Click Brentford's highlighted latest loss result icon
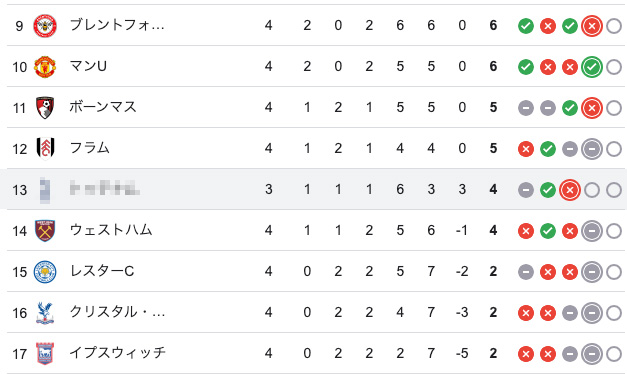 (x=592, y=26)
